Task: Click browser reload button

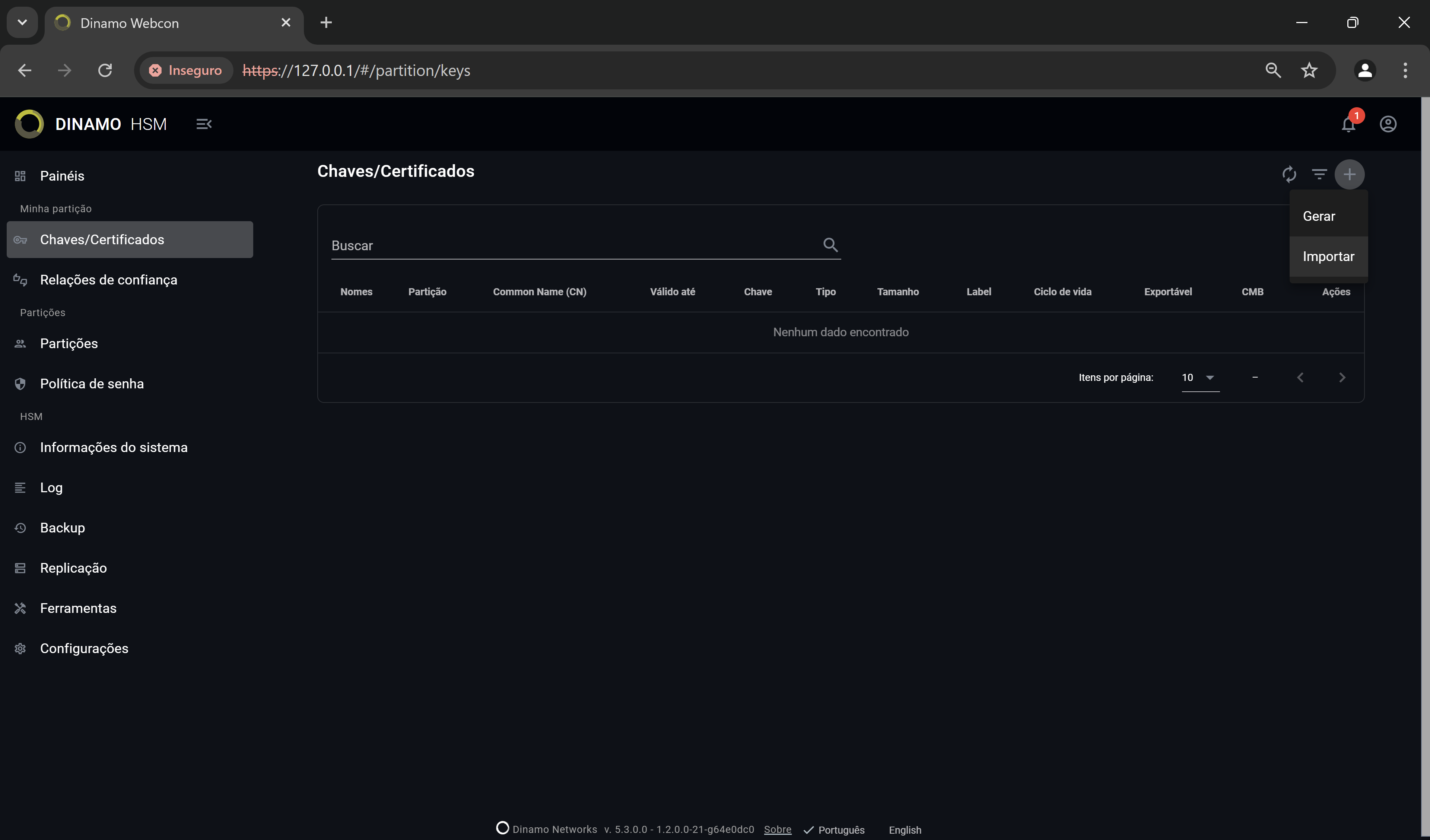Action: click(105, 70)
